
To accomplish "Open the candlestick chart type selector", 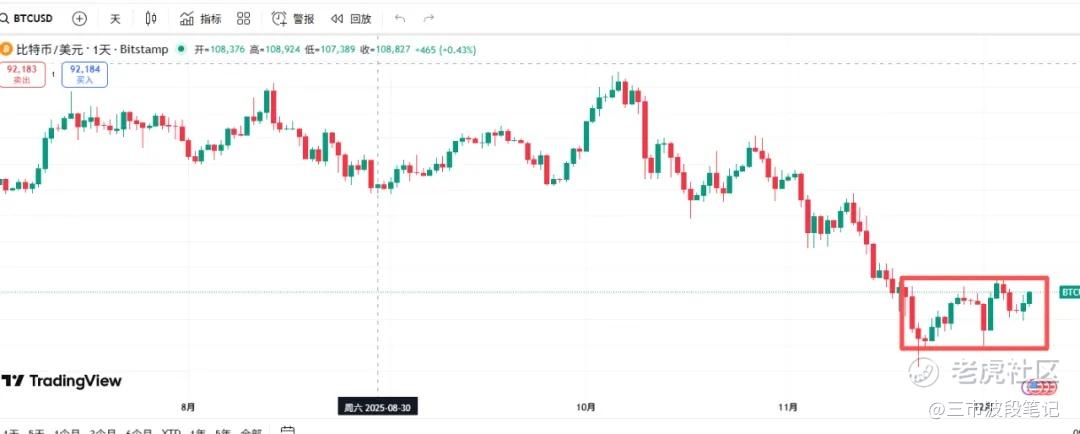I will (x=151, y=18).
